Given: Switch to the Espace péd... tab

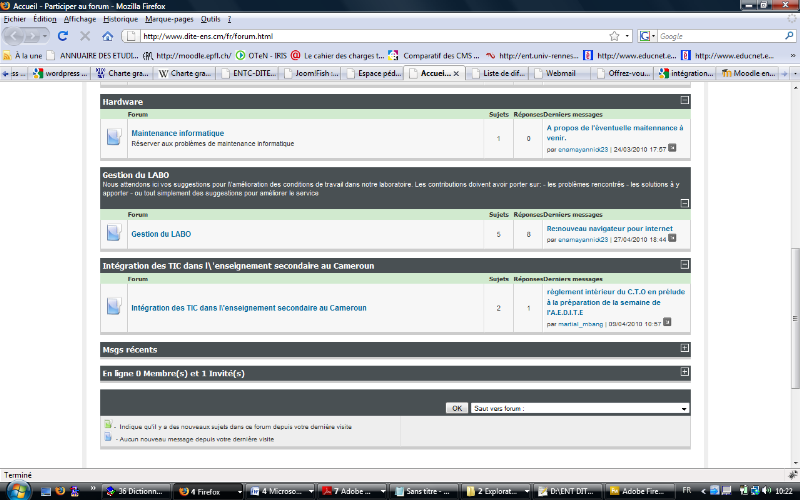Looking at the screenshot, I should point(373,73).
